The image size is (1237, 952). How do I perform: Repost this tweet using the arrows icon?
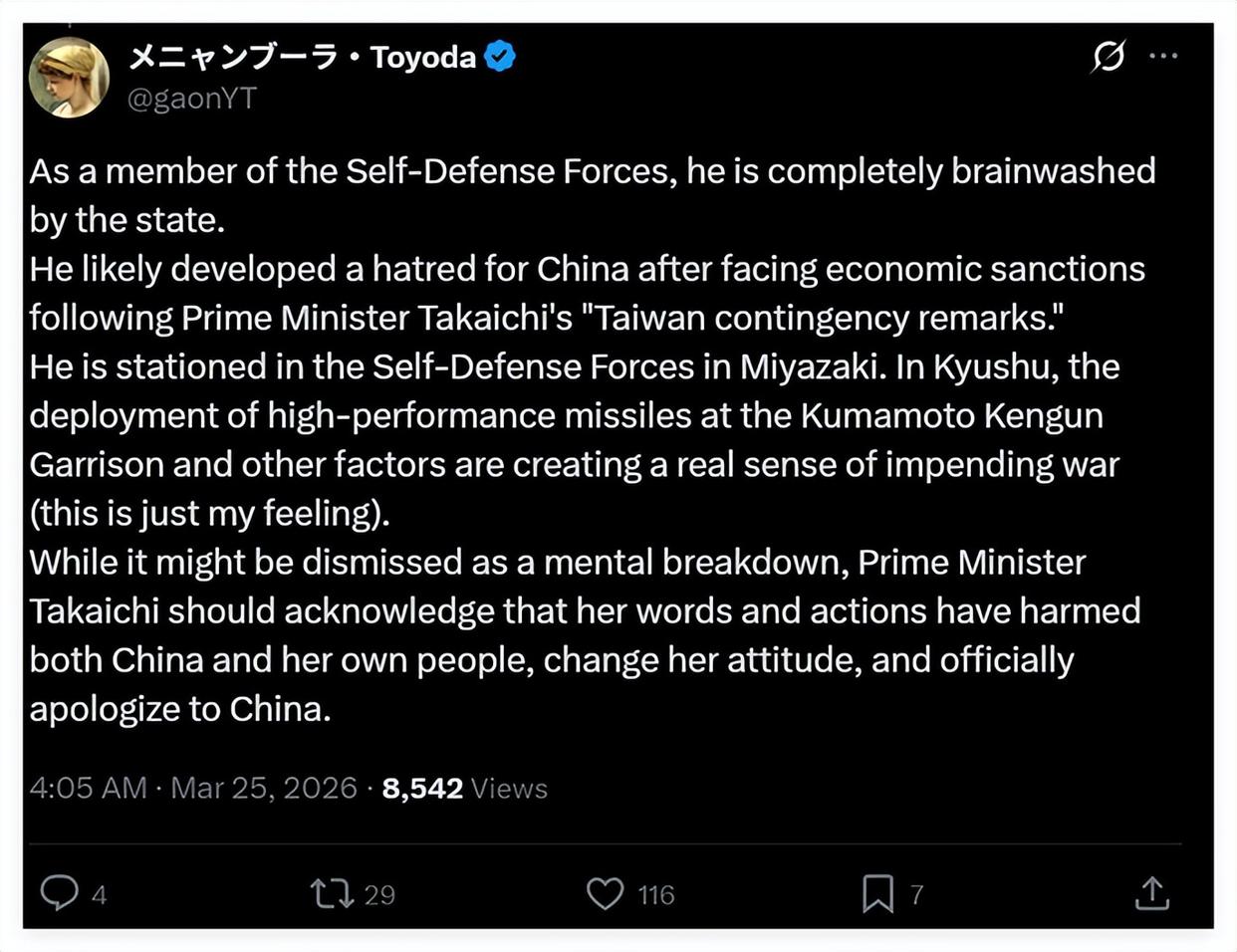[332, 893]
